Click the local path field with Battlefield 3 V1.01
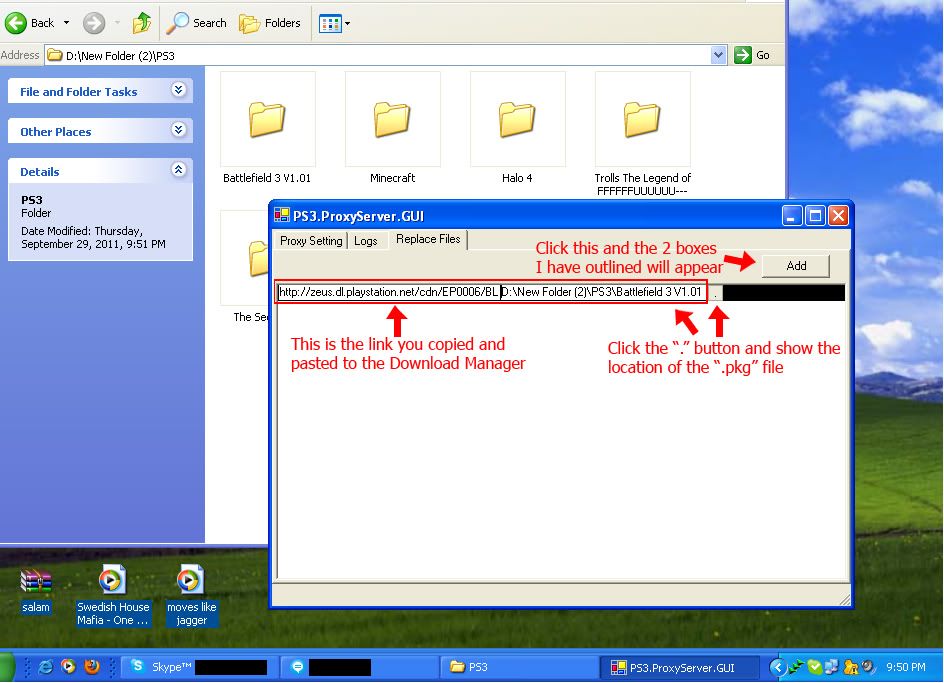The image size is (944, 683). (x=603, y=292)
